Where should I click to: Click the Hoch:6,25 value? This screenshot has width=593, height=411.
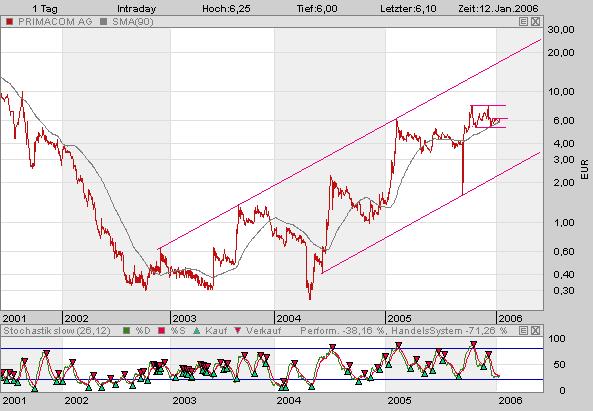coord(226,8)
